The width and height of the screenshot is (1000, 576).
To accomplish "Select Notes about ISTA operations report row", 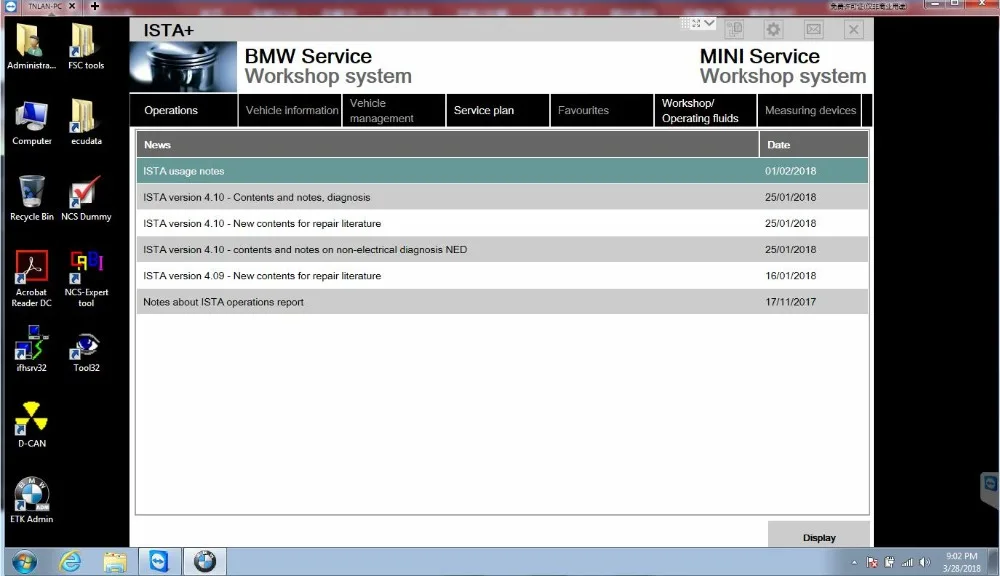I will tap(502, 302).
